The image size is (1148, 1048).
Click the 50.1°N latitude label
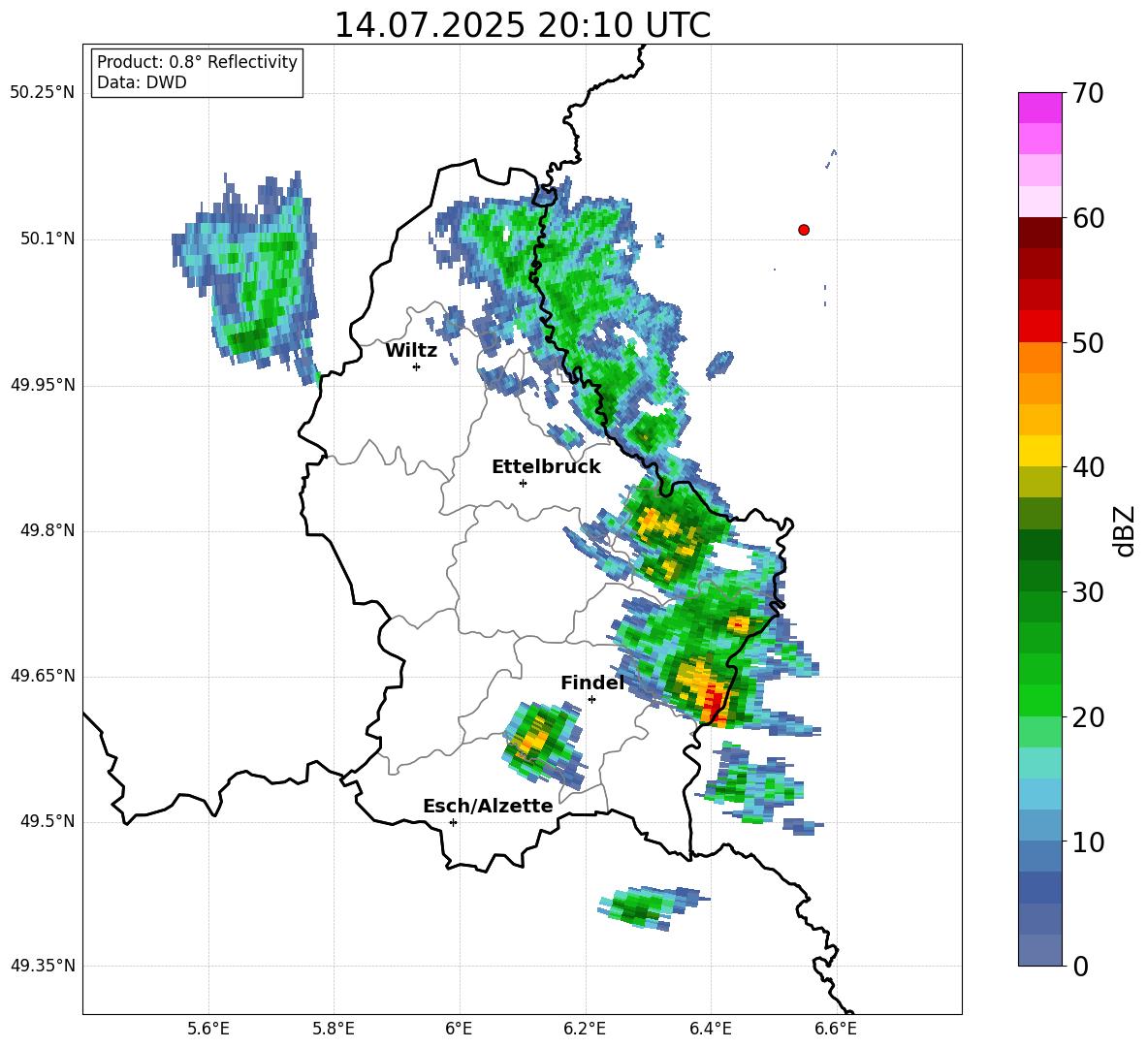[x=48, y=239]
